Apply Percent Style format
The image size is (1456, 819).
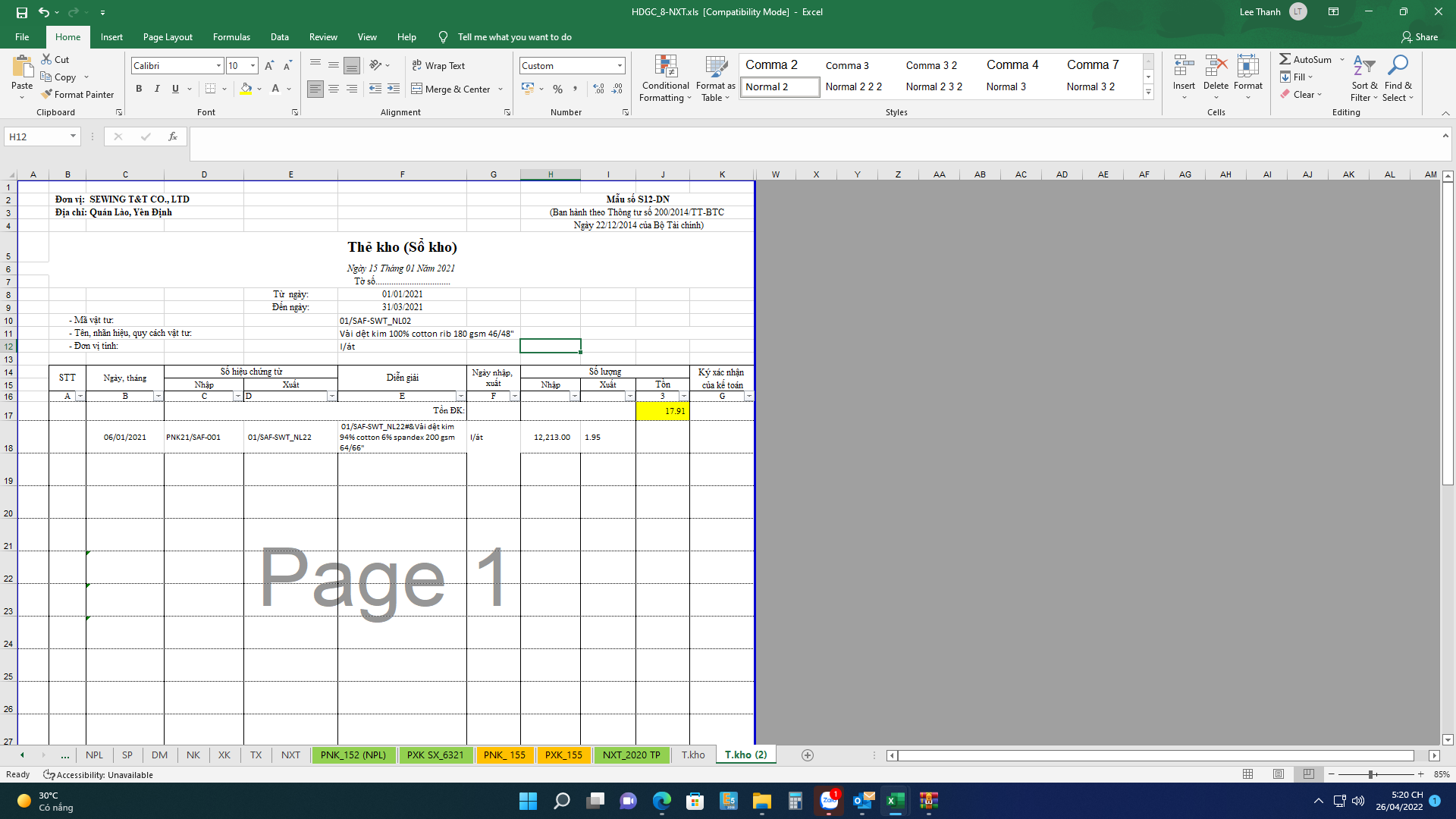(558, 89)
